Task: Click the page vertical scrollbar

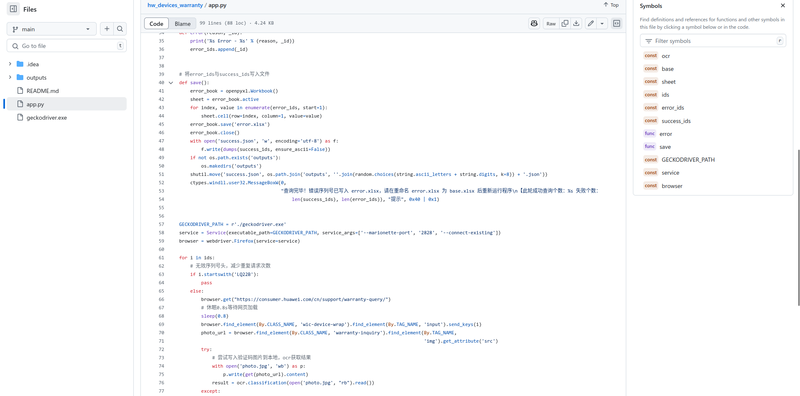Action: tap(798, 227)
